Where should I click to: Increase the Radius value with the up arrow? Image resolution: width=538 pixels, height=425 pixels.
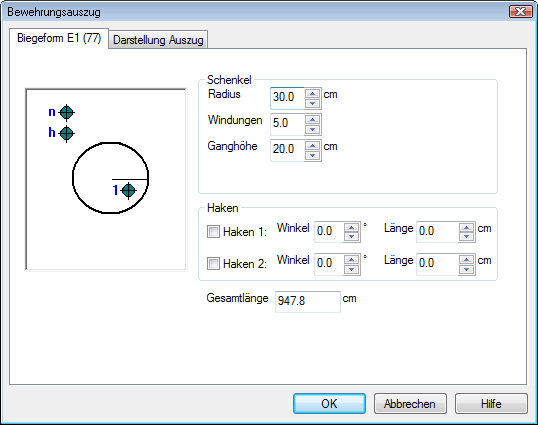tap(312, 94)
